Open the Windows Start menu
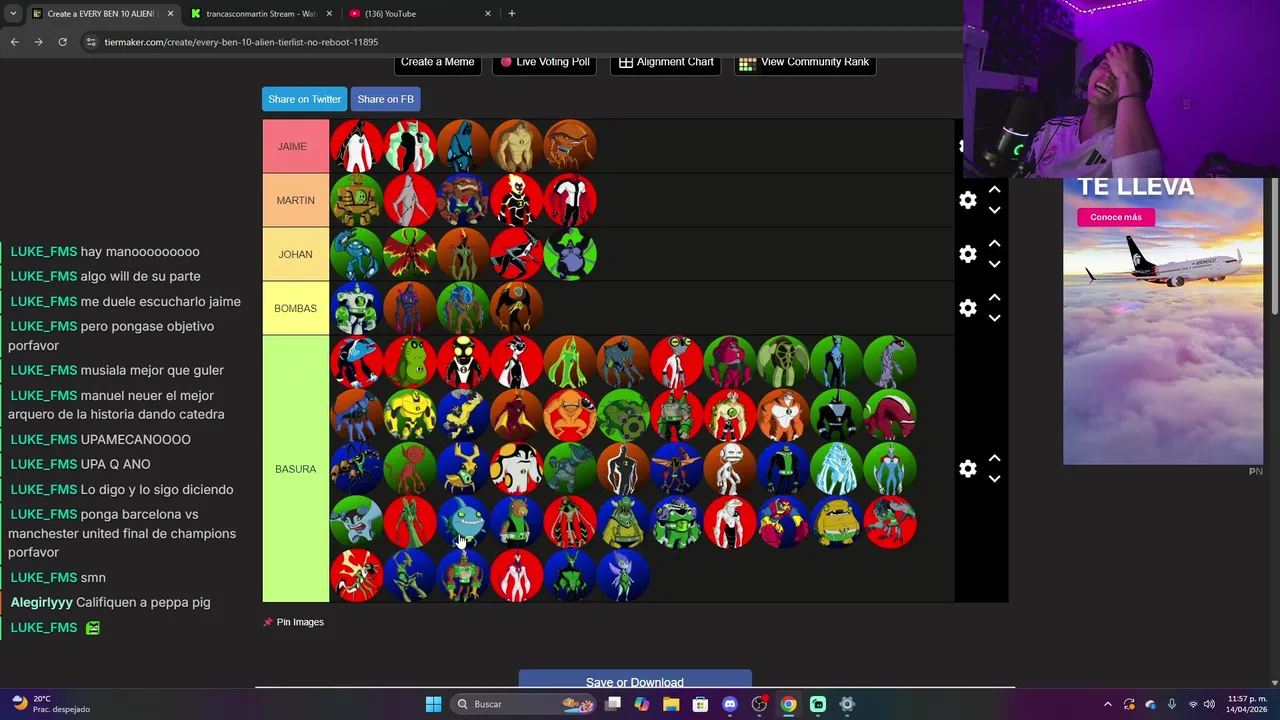This screenshot has height=720, width=1280. point(433,704)
